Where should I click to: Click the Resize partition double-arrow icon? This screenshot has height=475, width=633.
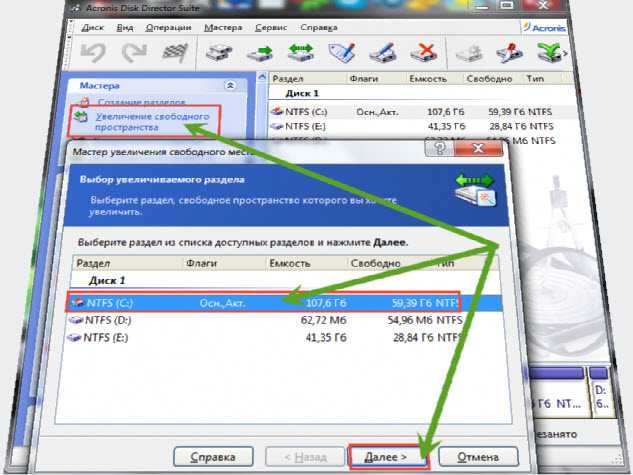[301, 52]
